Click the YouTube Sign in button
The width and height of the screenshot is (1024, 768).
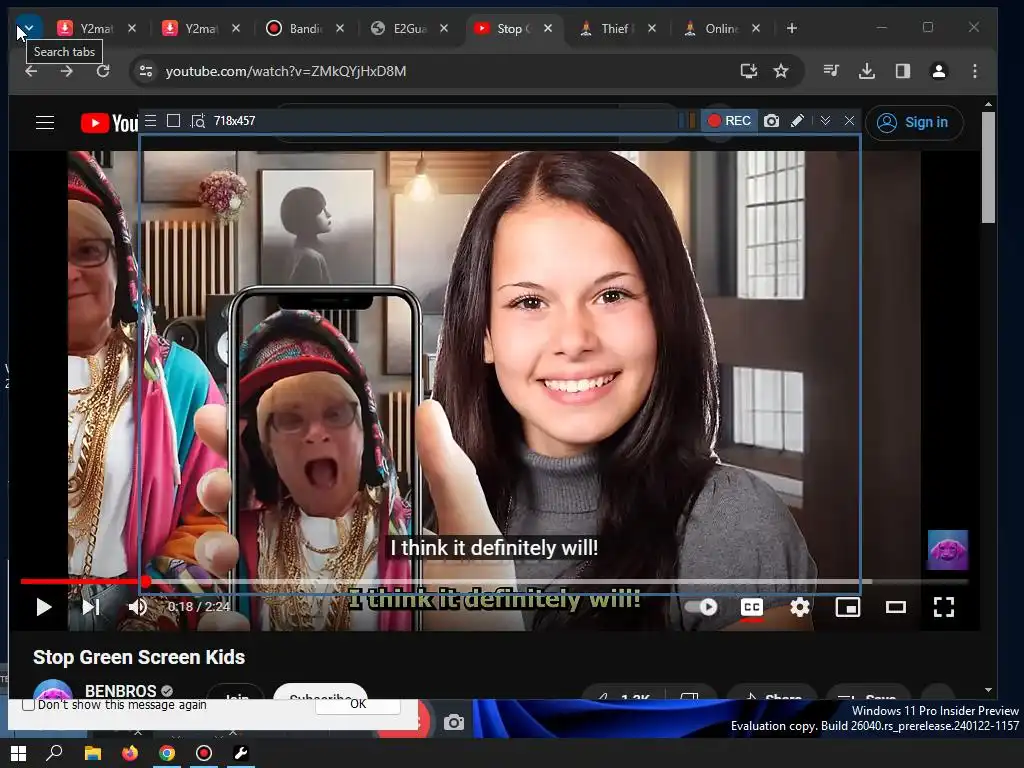(x=914, y=122)
